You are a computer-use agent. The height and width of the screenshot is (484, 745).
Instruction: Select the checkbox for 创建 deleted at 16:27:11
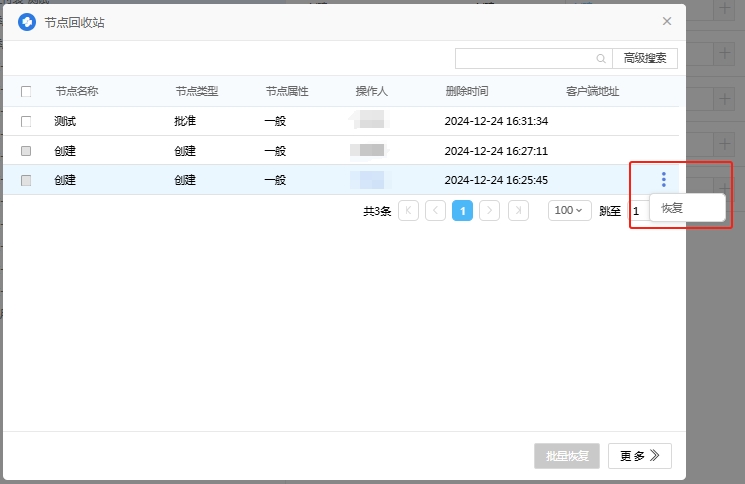coord(26,151)
